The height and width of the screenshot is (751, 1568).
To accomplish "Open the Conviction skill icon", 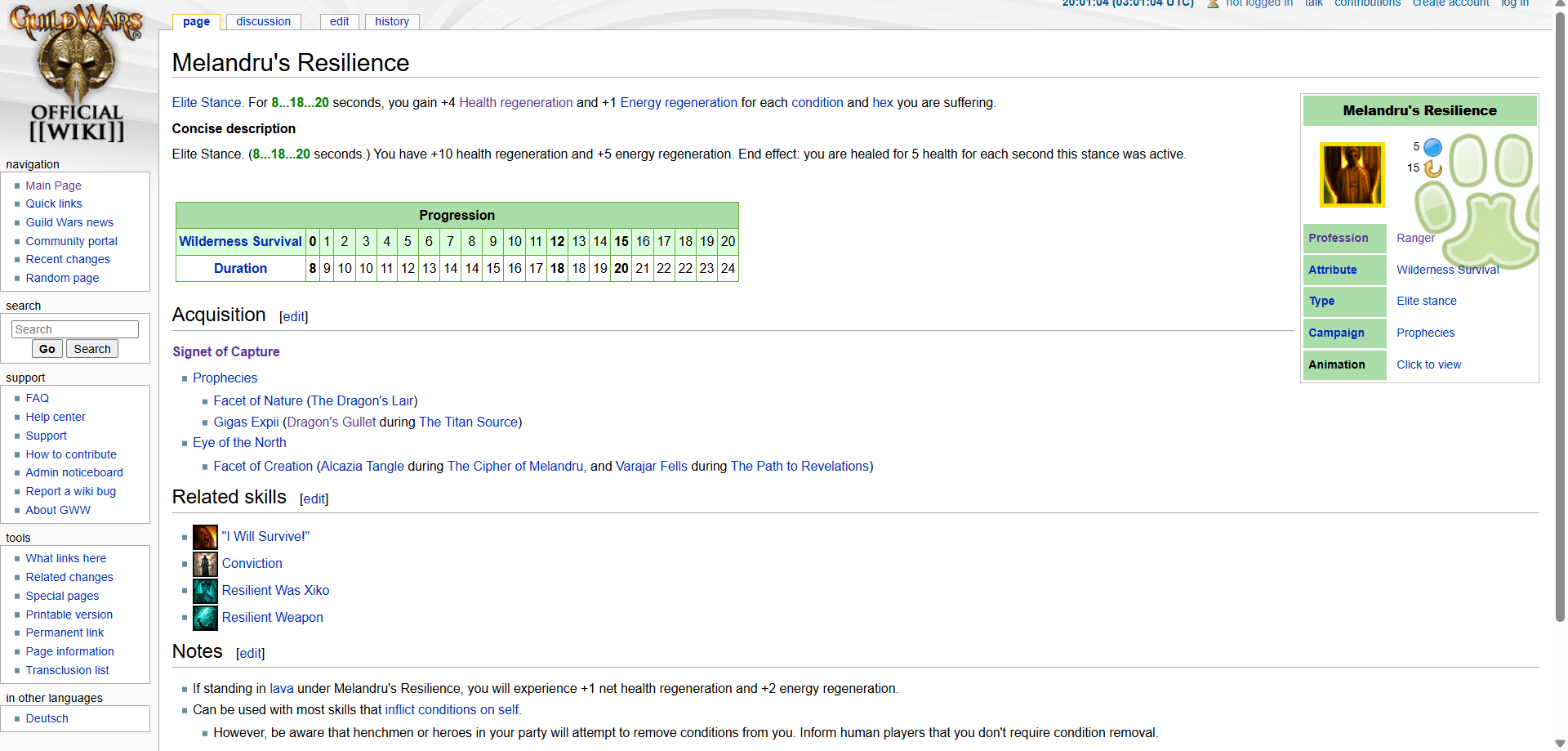I will (x=205, y=564).
